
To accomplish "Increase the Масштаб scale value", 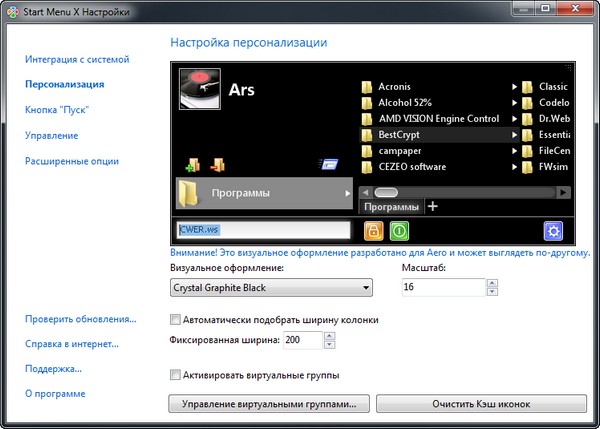I will click(x=491, y=283).
